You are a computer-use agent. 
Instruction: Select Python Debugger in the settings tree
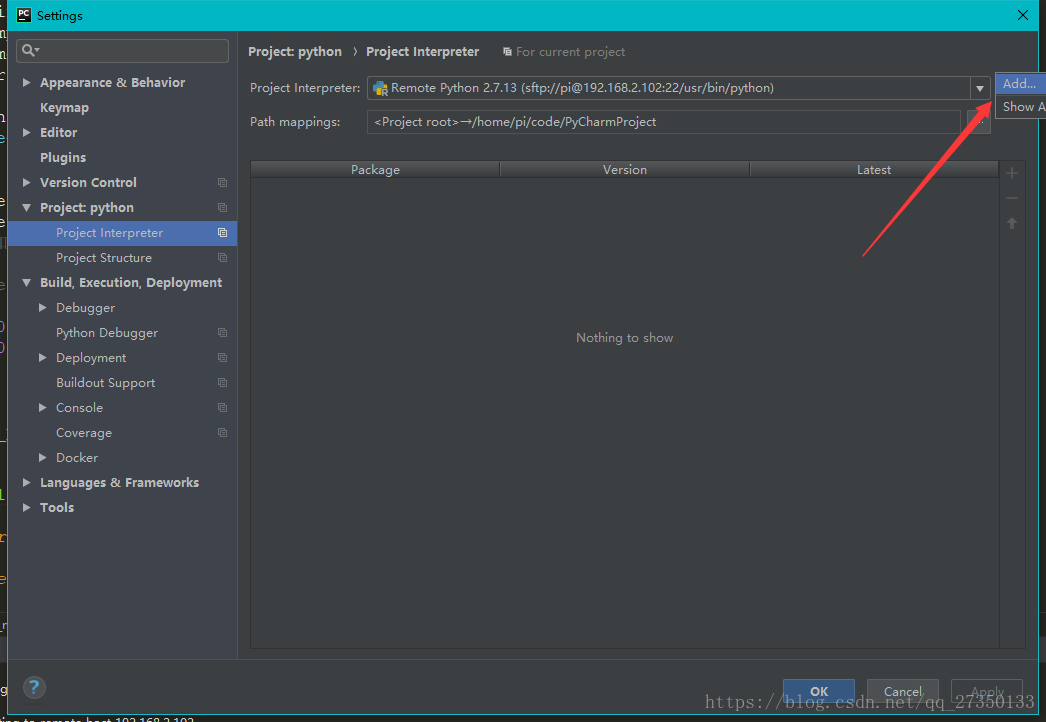[107, 332]
